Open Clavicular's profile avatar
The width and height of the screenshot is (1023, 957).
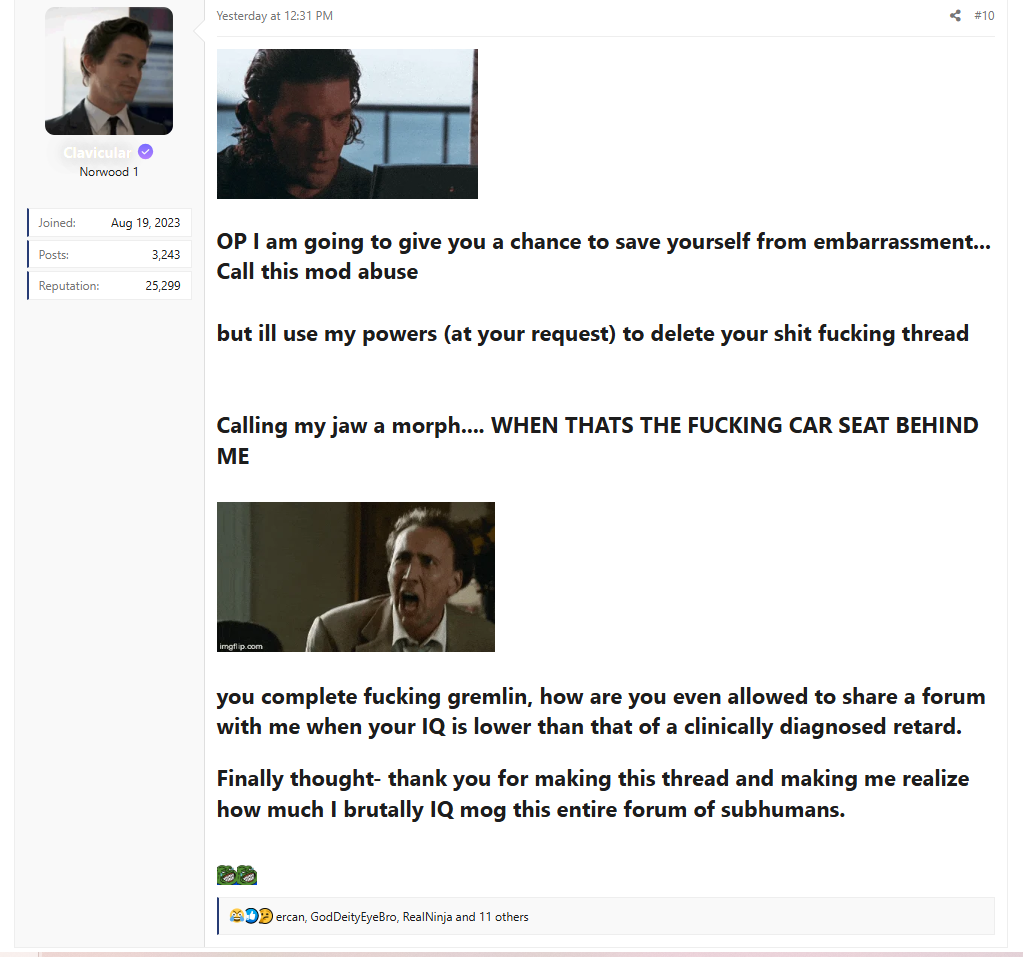(109, 71)
